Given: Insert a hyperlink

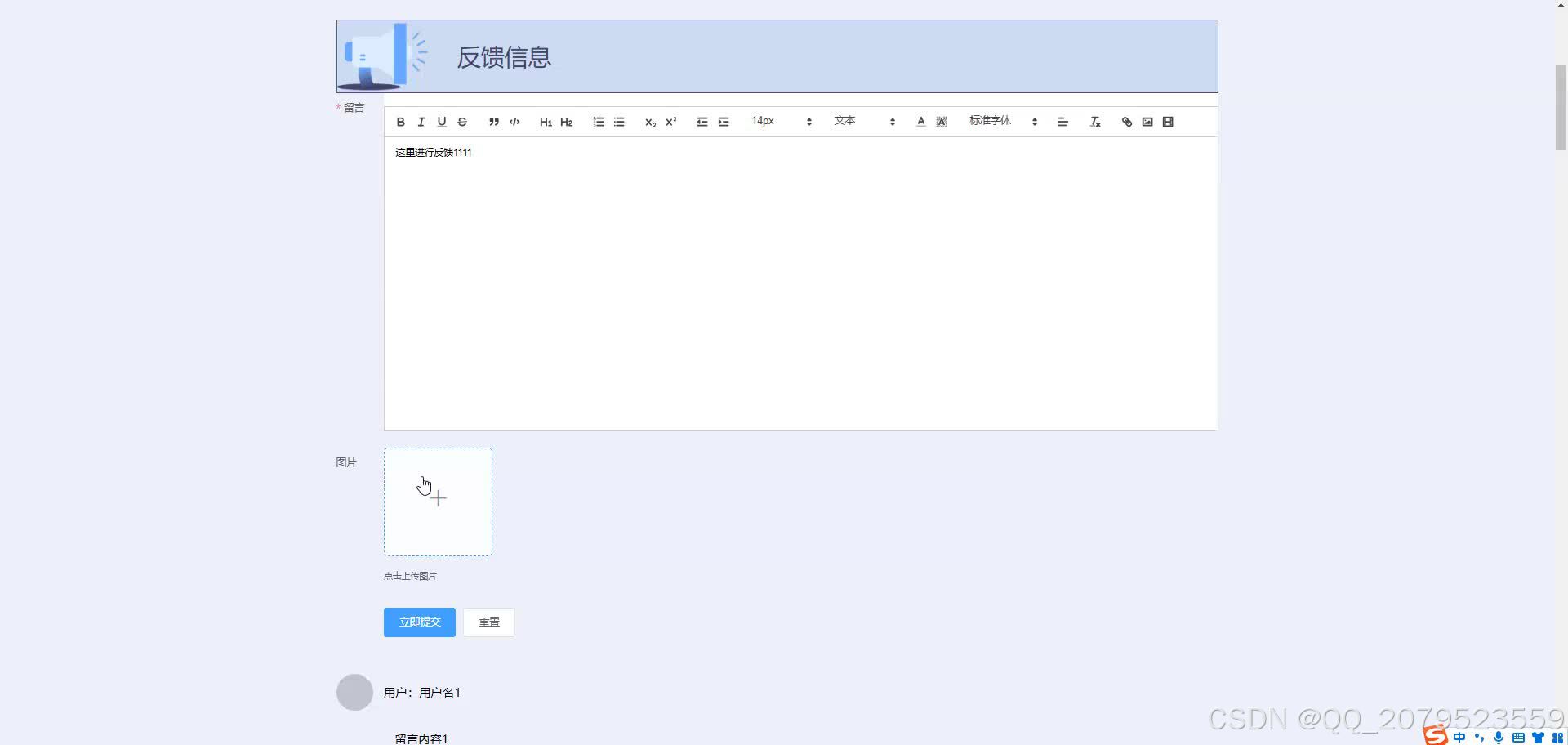Looking at the screenshot, I should tap(1125, 121).
